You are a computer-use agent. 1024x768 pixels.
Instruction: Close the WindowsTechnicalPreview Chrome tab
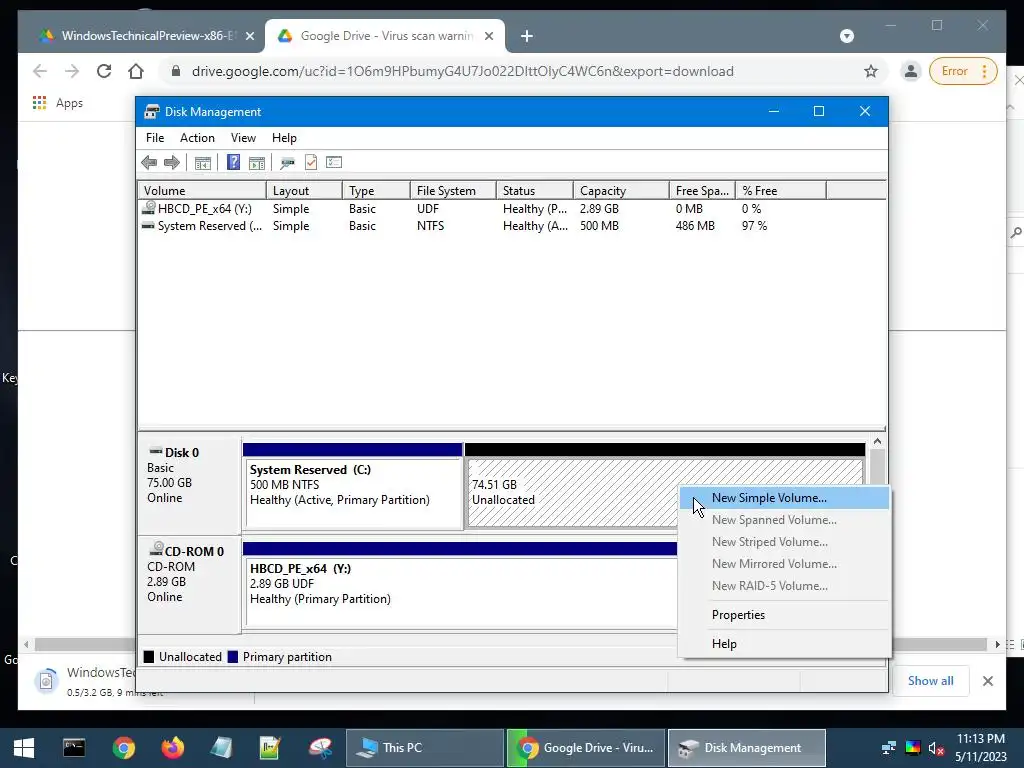pyautogui.click(x=249, y=36)
